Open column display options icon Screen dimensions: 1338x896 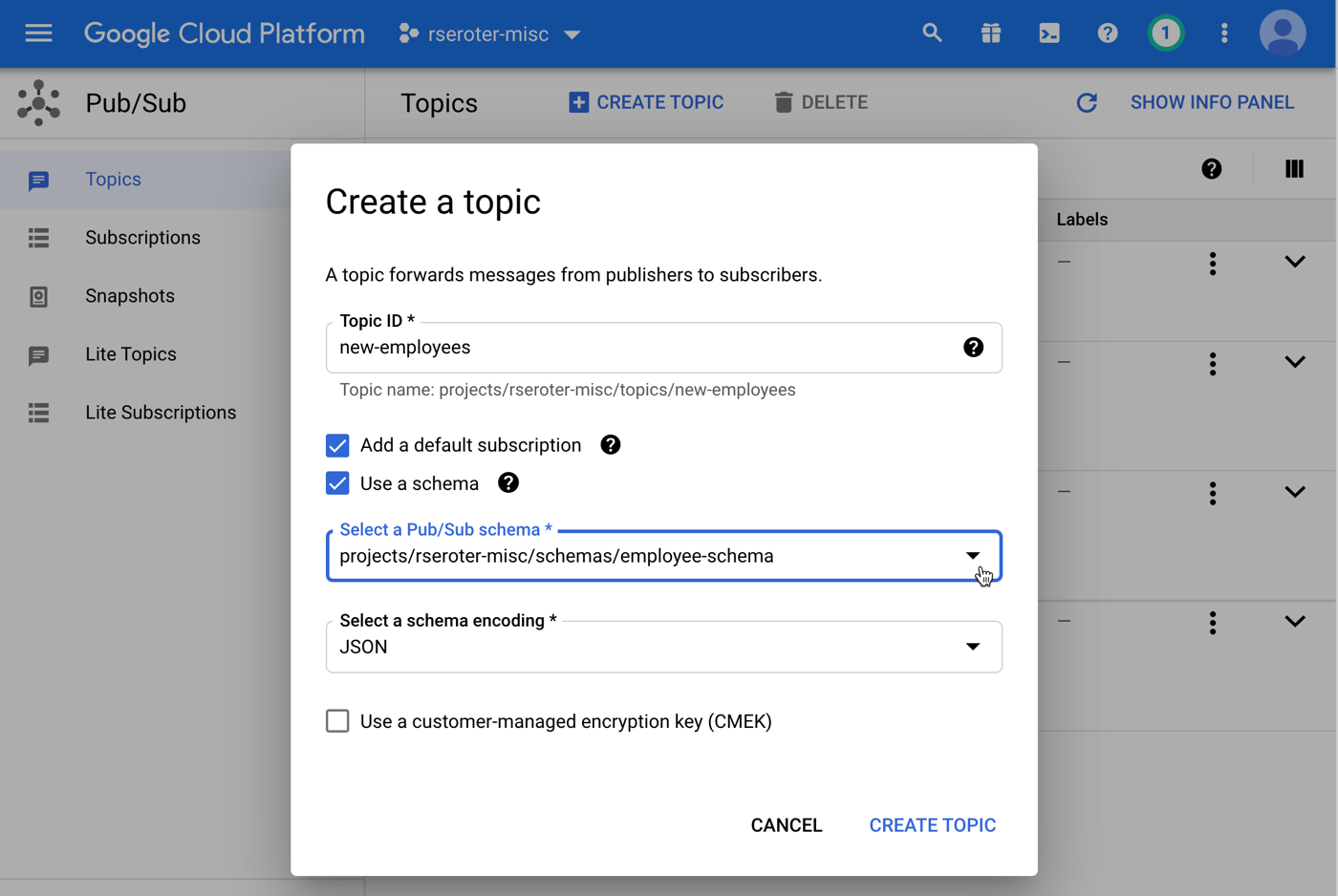click(x=1294, y=169)
